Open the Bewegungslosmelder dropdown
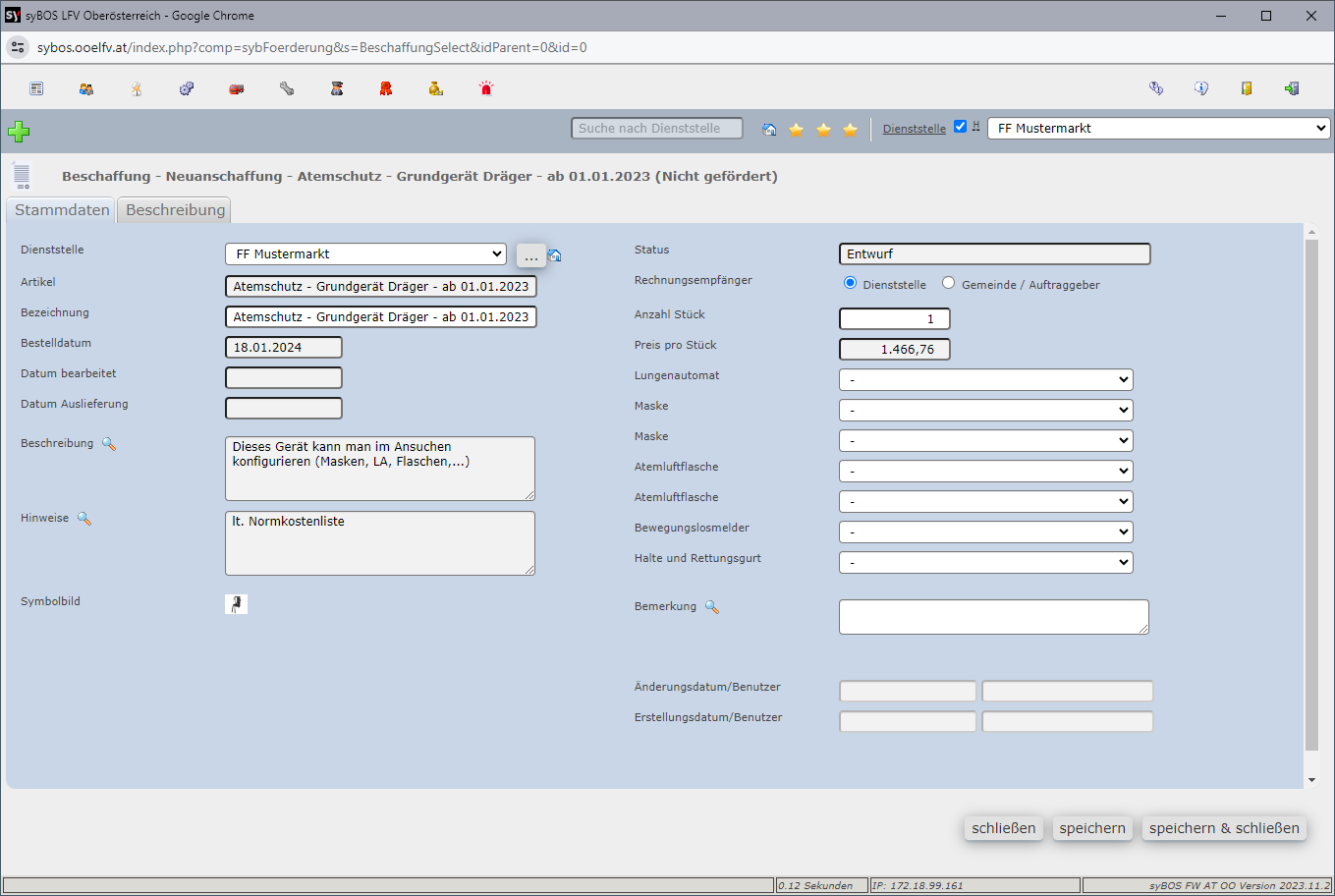This screenshot has width=1335, height=896. point(985,532)
